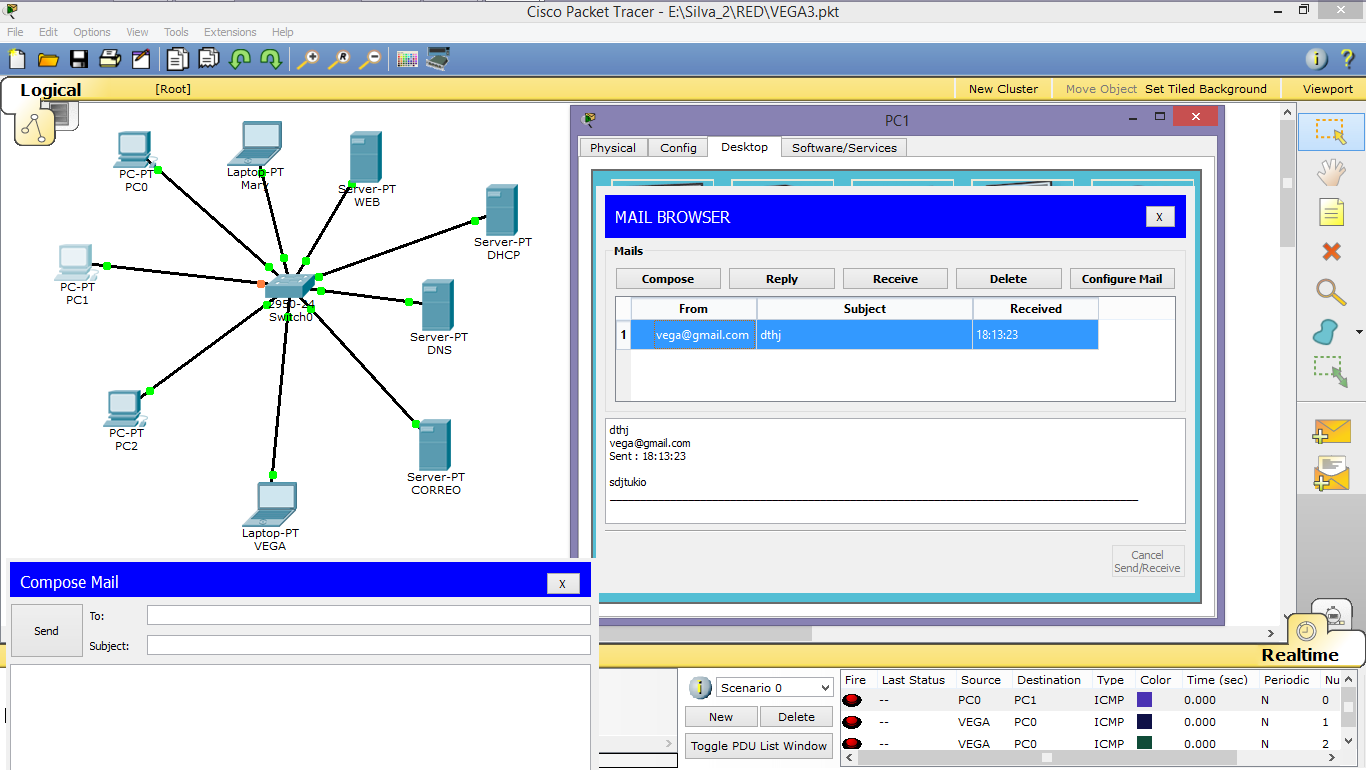Switch to the Config tab in PC1
Image resolution: width=1366 pixels, height=770 pixels.
678,147
